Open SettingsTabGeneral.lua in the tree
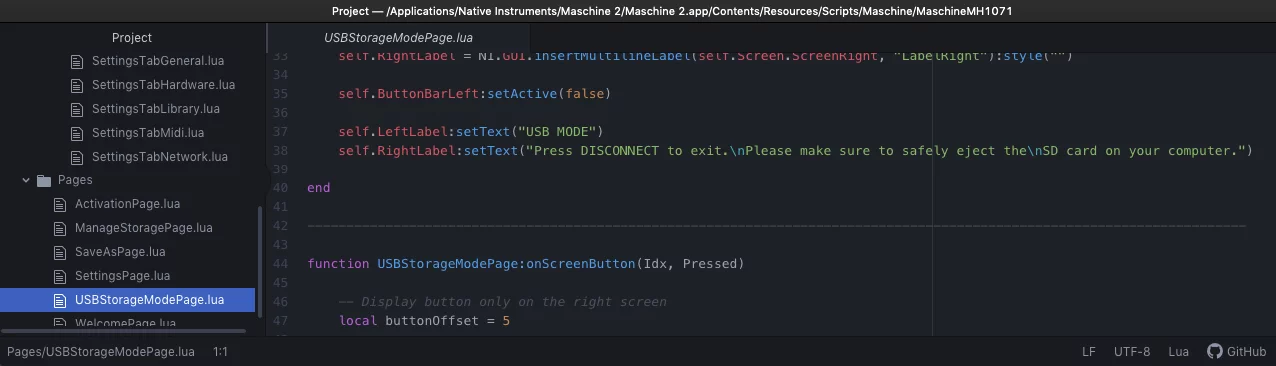Viewport: 1276px width, 366px height. (x=157, y=61)
